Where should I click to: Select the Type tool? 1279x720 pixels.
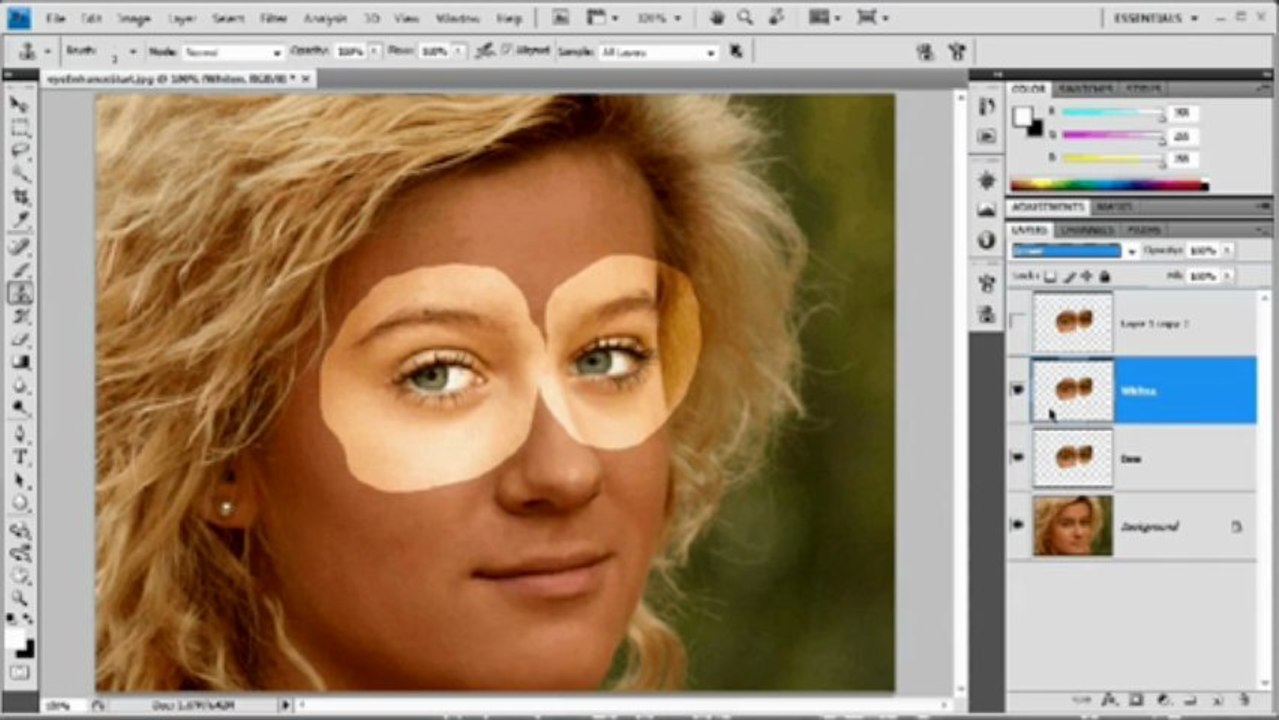pos(20,458)
